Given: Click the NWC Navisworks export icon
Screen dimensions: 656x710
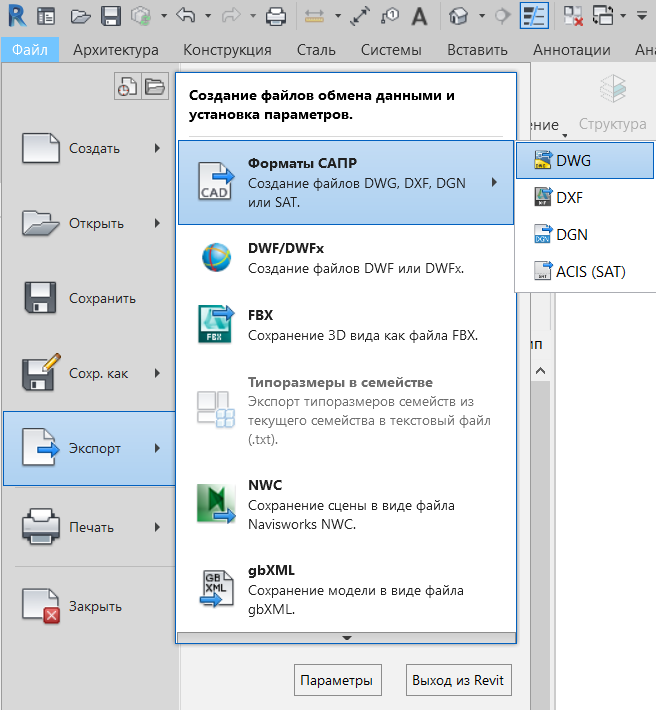Looking at the screenshot, I should click(x=216, y=504).
